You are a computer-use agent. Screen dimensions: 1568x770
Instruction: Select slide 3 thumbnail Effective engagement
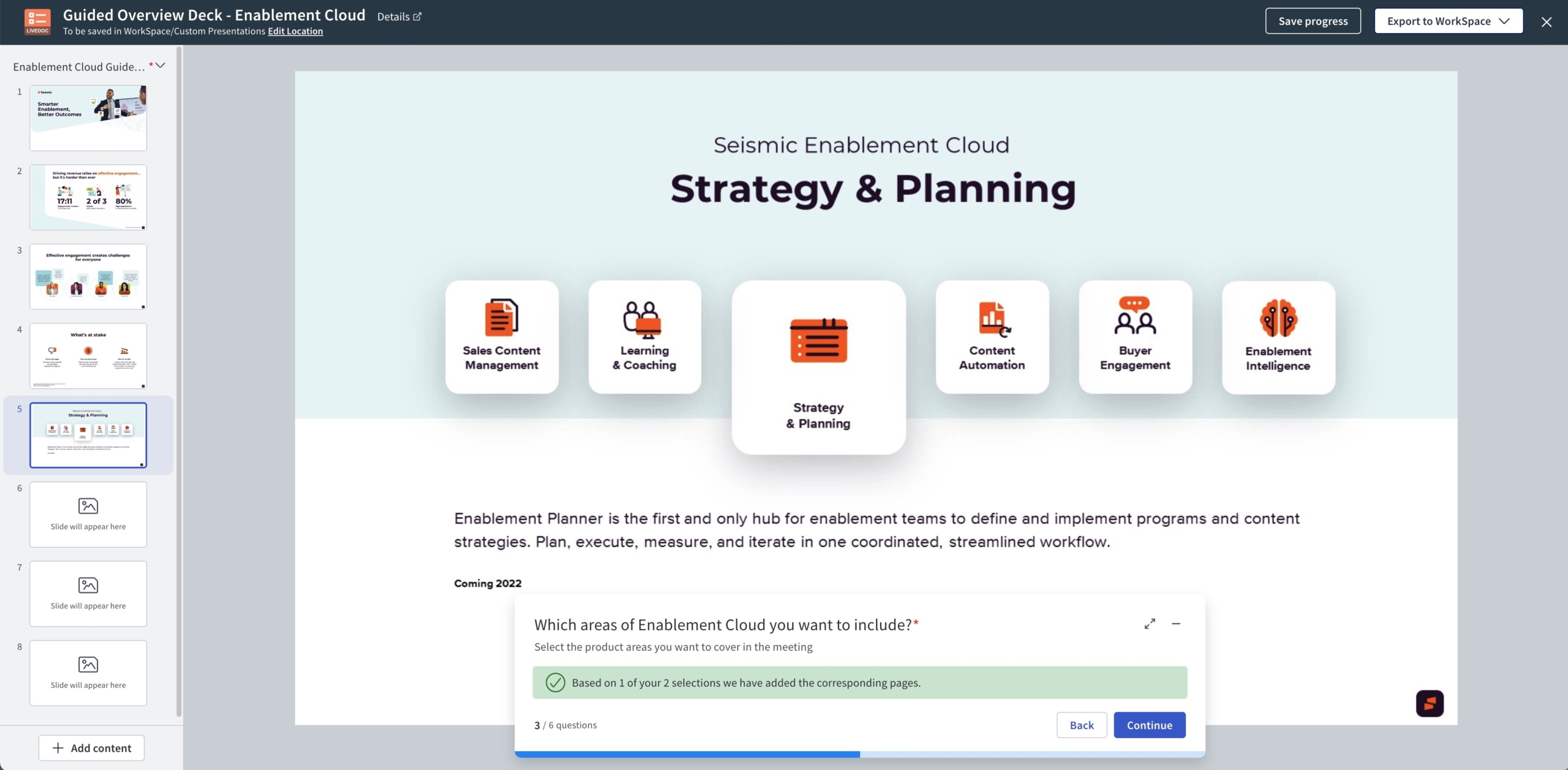[88, 276]
